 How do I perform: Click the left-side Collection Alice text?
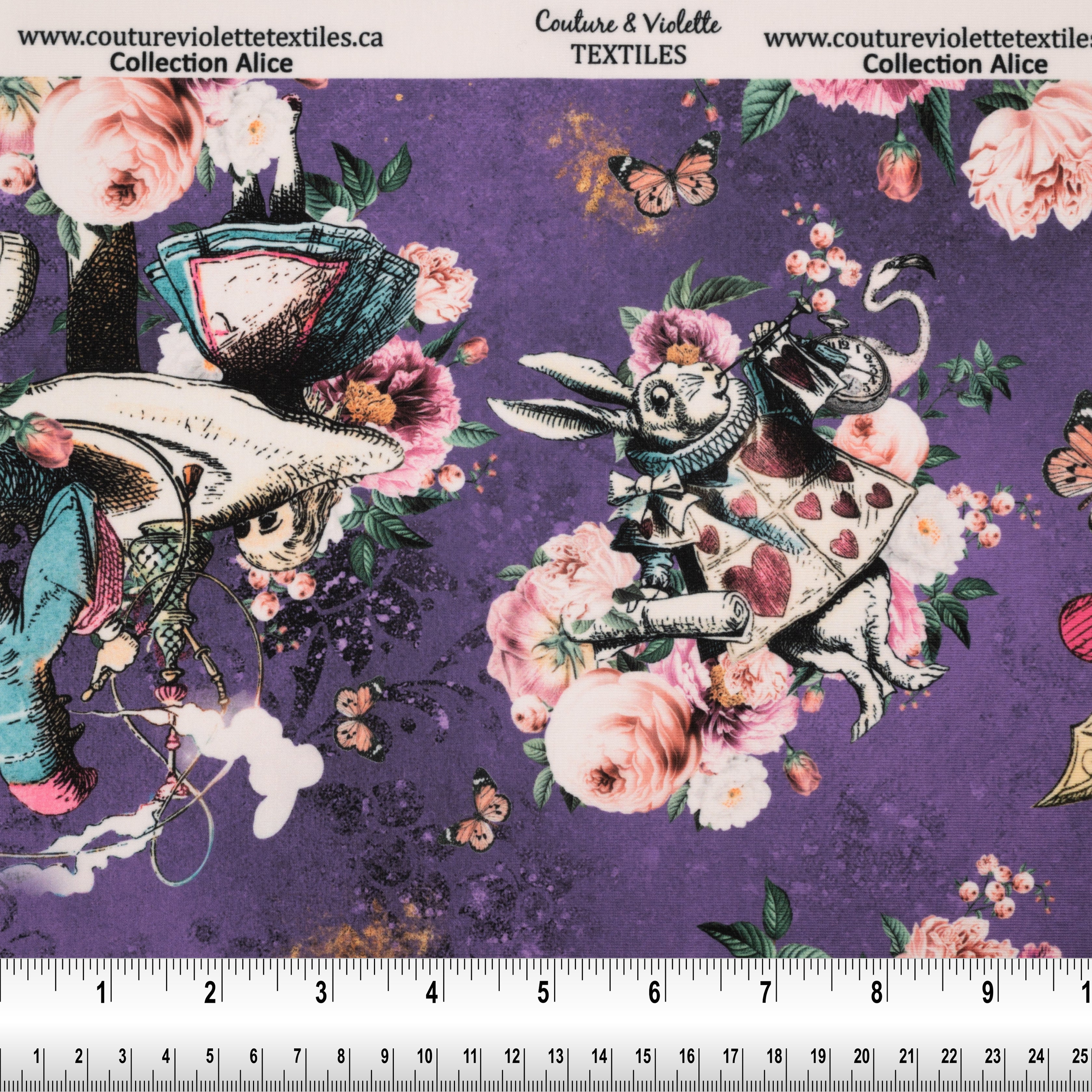click(x=201, y=63)
